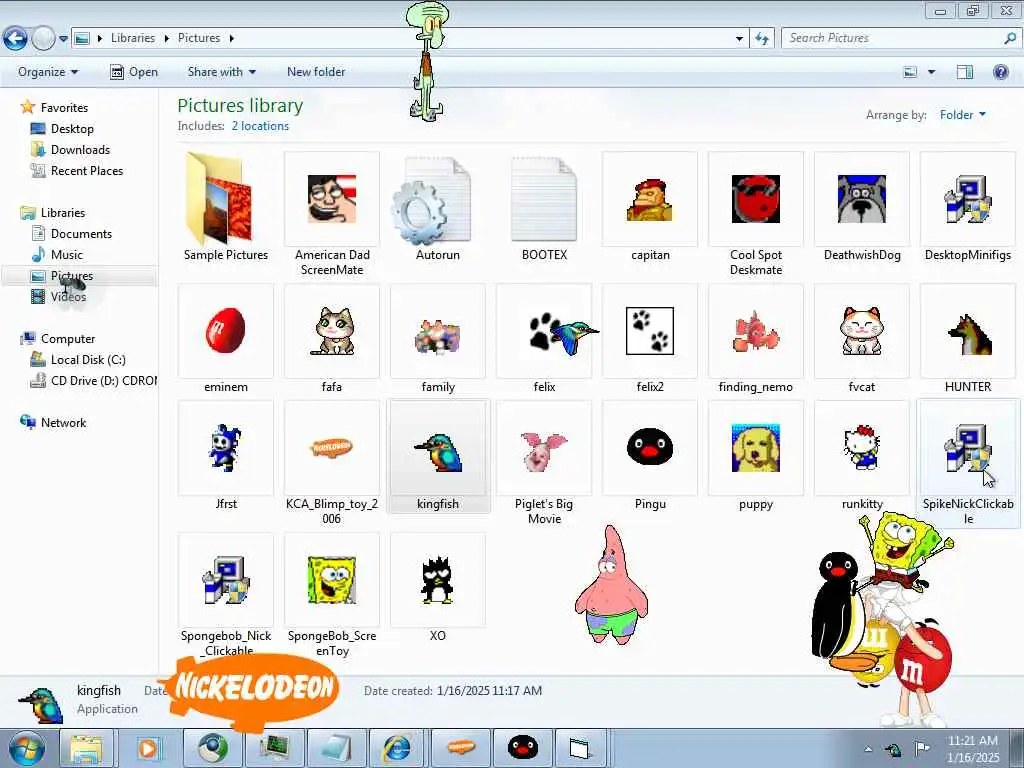Show hidden system tray icons
The height and width of the screenshot is (768, 1024).
(868, 749)
